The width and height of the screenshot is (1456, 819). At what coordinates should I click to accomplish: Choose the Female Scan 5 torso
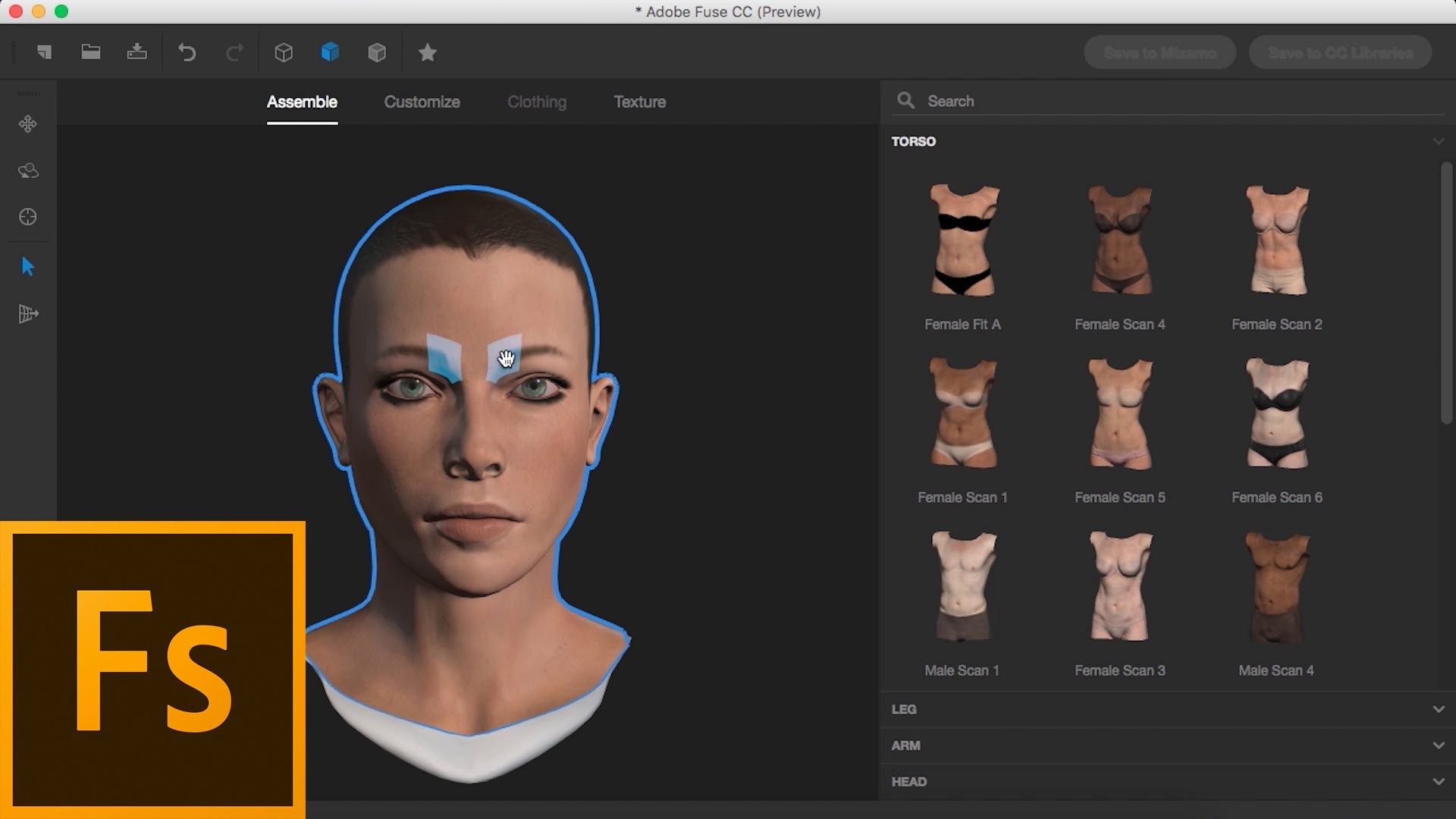(1120, 431)
